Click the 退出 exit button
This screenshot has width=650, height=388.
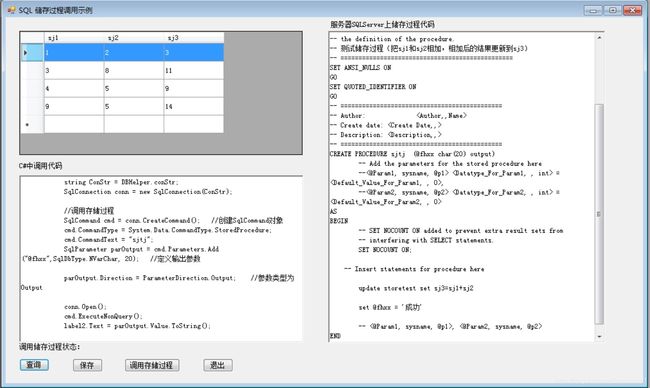pyautogui.click(x=218, y=365)
